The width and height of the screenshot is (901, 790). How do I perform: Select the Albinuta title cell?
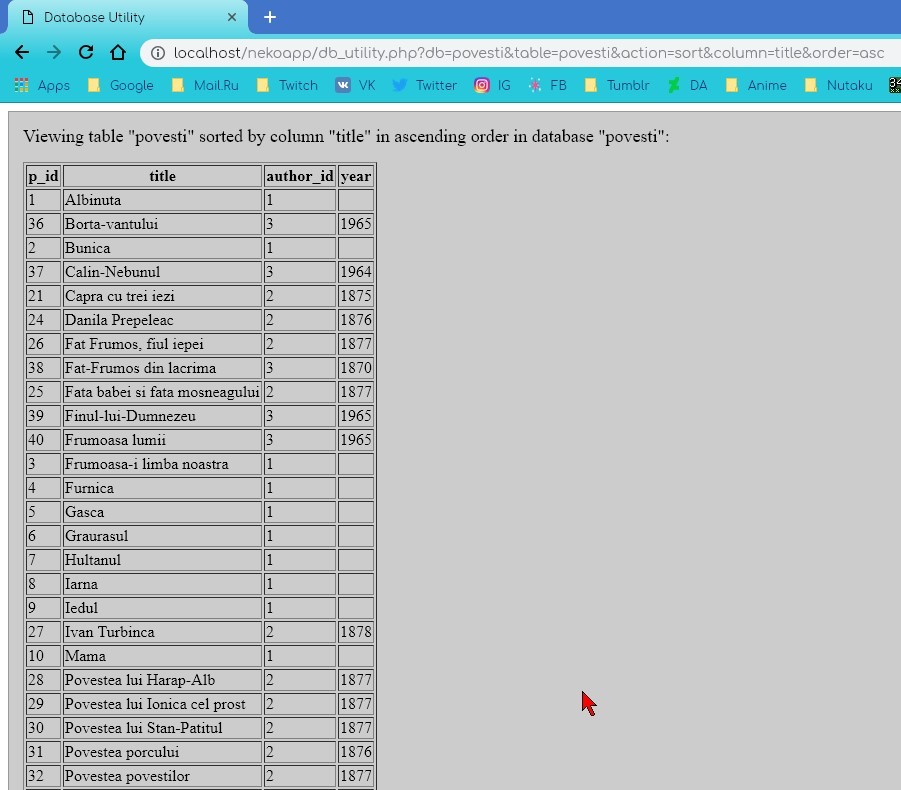point(162,201)
